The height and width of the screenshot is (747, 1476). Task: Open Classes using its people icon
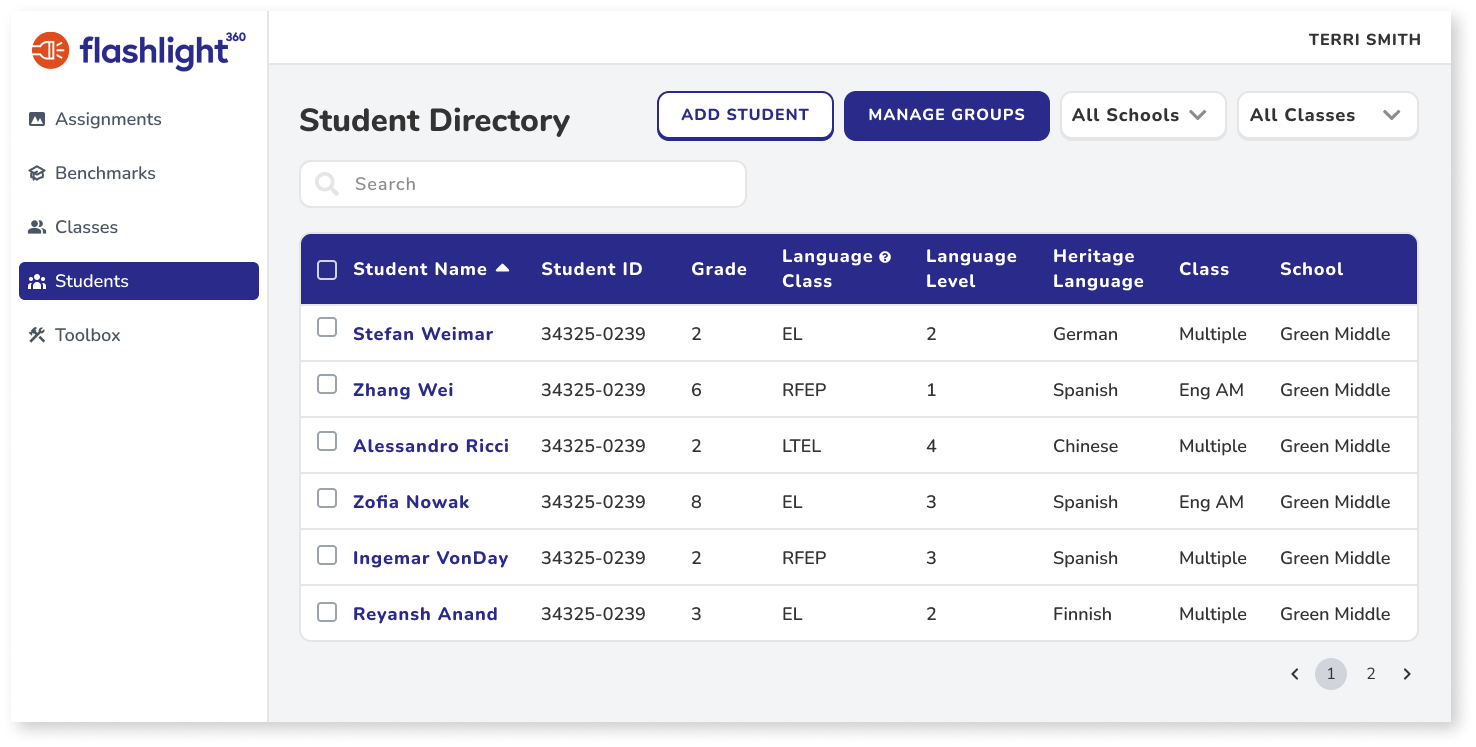click(x=37, y=226)
